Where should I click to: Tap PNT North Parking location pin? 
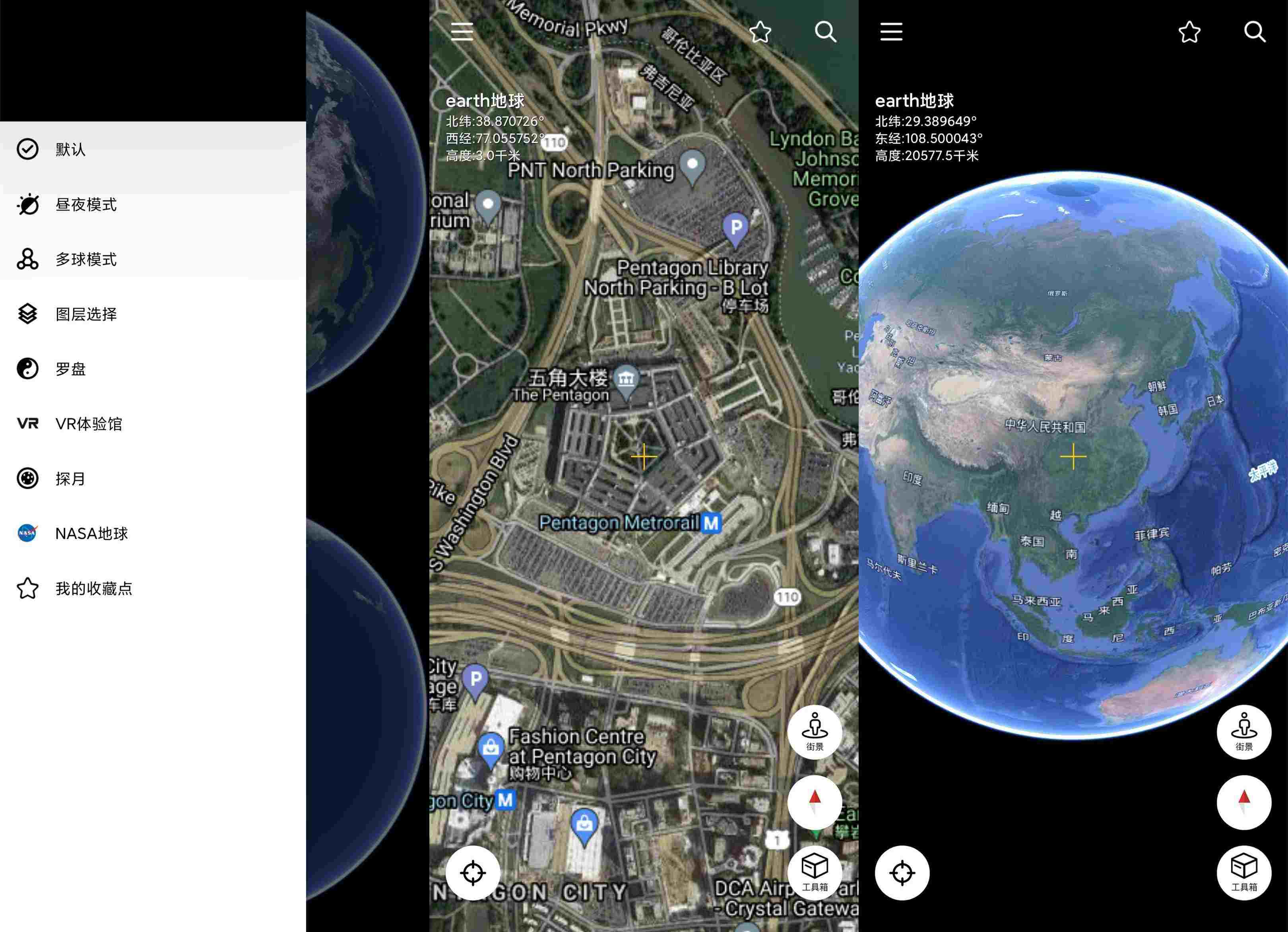point(692,167)
